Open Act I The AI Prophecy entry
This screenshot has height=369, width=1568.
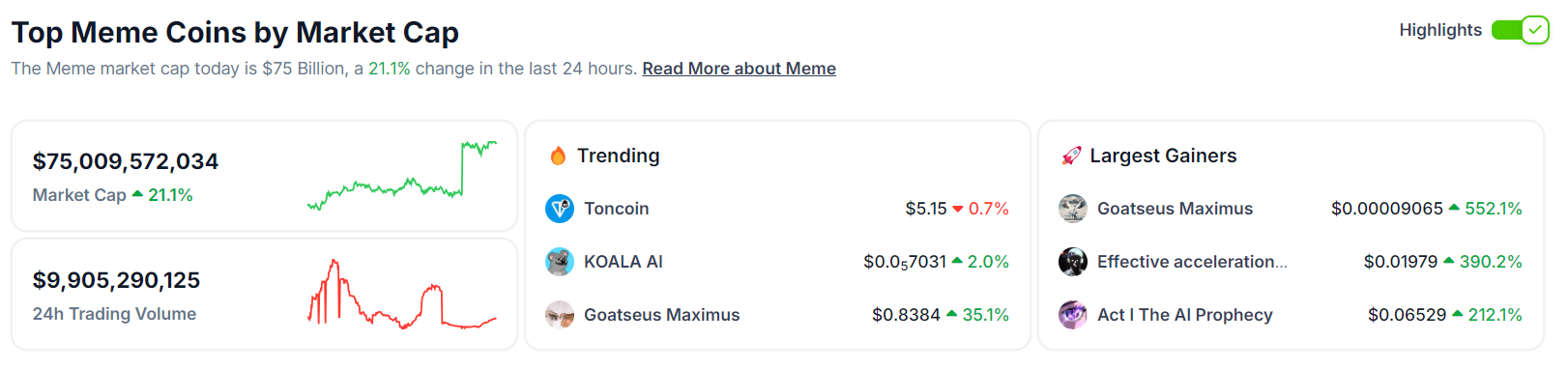(1185, 315)
